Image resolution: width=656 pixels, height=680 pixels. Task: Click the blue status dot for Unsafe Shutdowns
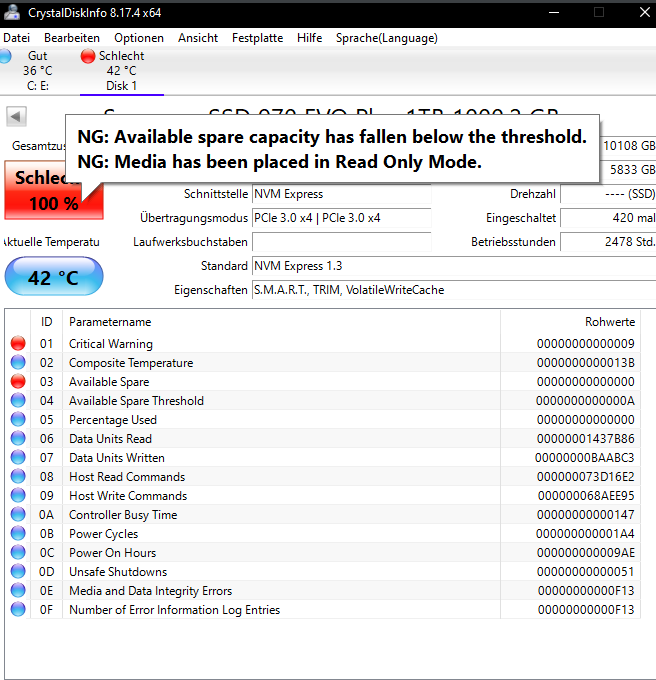pos(18,572)
